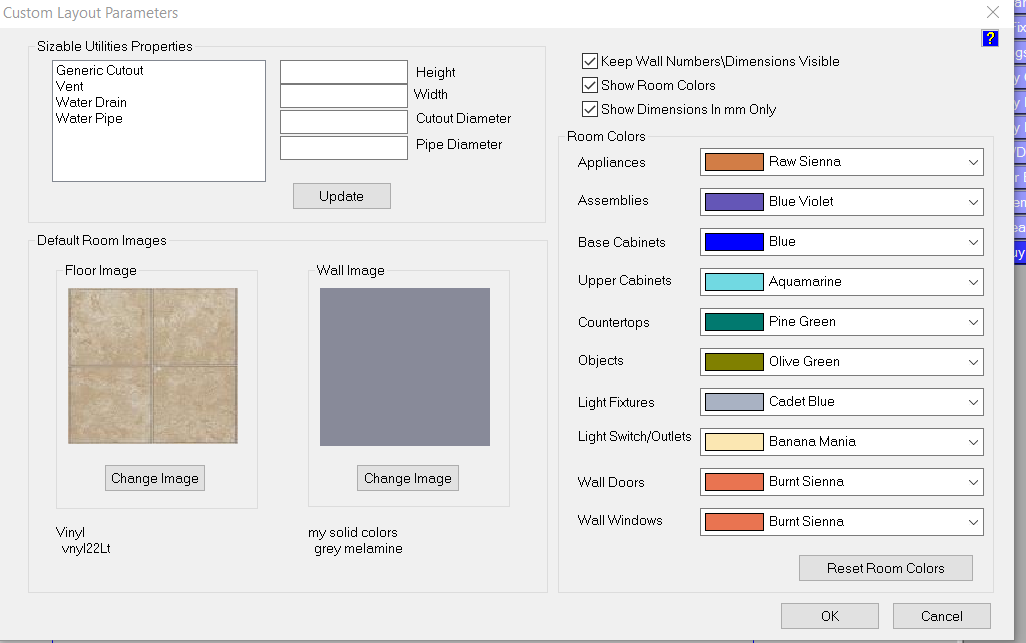Screen dimensions: 1026x643
Task: Toggle Keep Wall Numbers\Dimensions Visible checkbox
Action: pyautogui.click(x=590, y=62)
